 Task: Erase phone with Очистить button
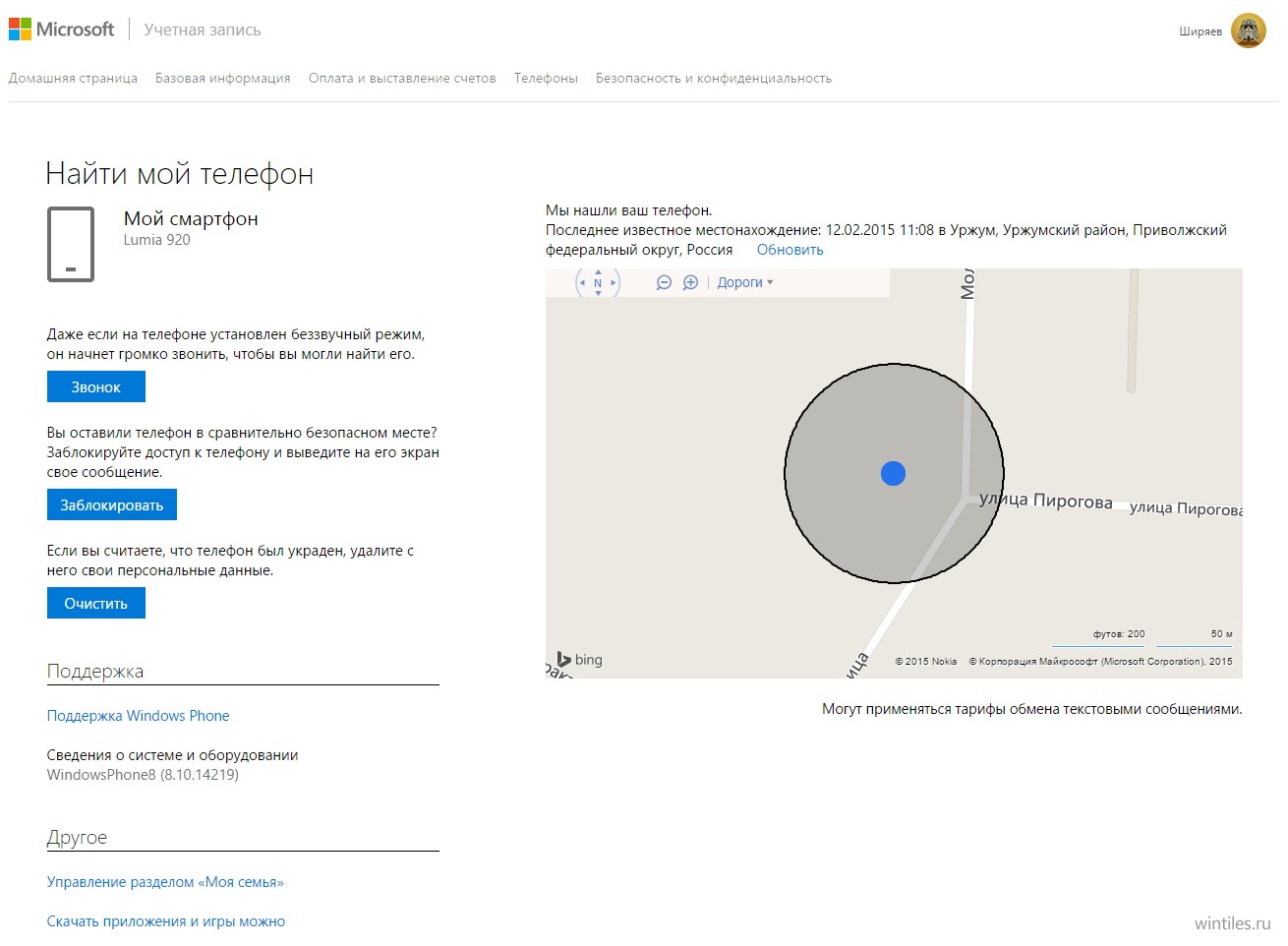coord(96,603)
